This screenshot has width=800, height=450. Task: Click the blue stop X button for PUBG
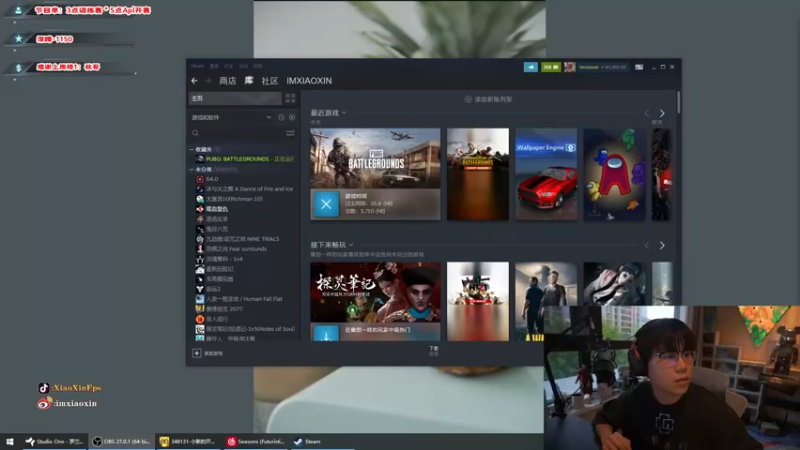326,204
